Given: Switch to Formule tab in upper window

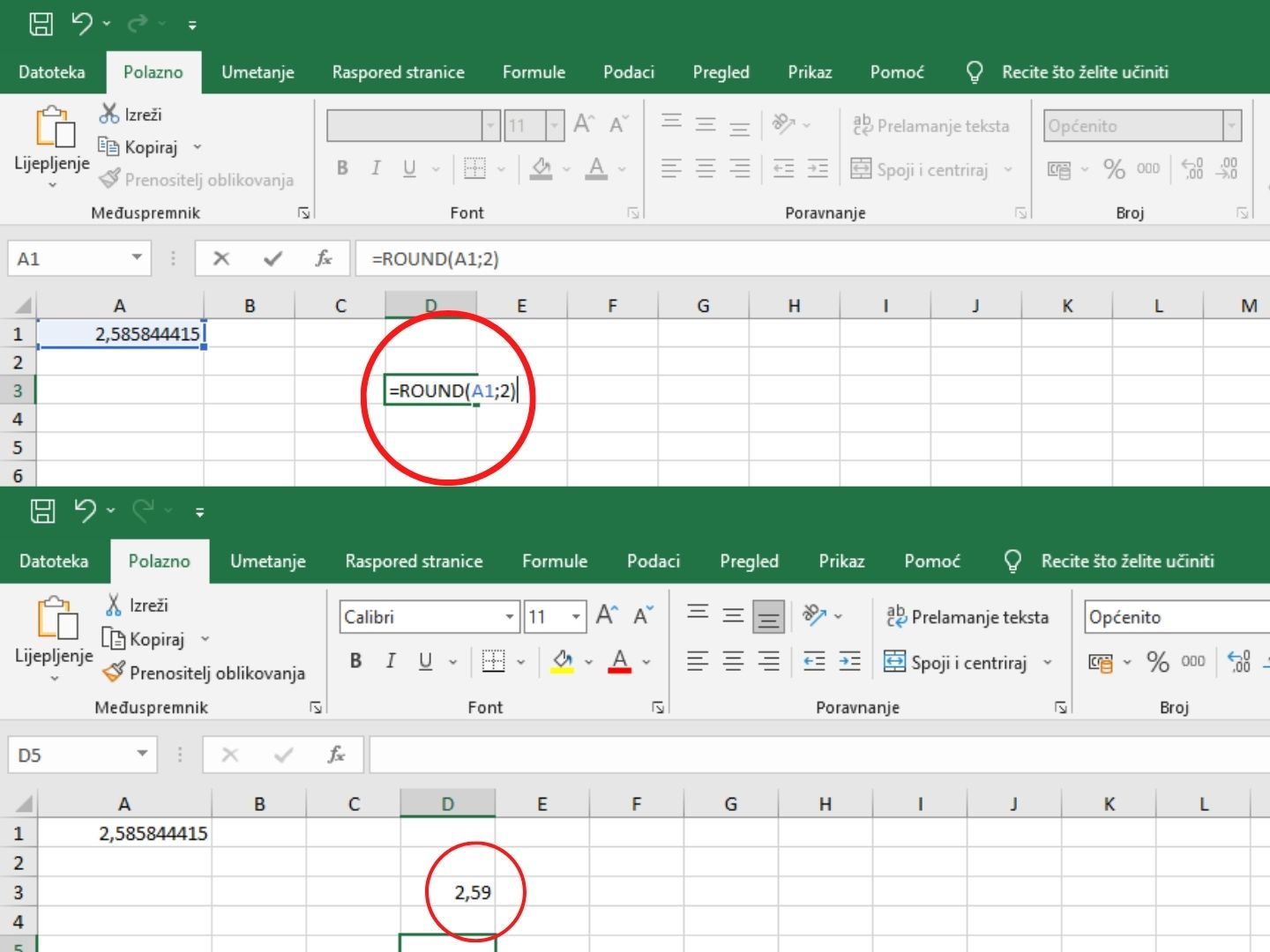Looking at the screenshot, I should click(534, 72).
